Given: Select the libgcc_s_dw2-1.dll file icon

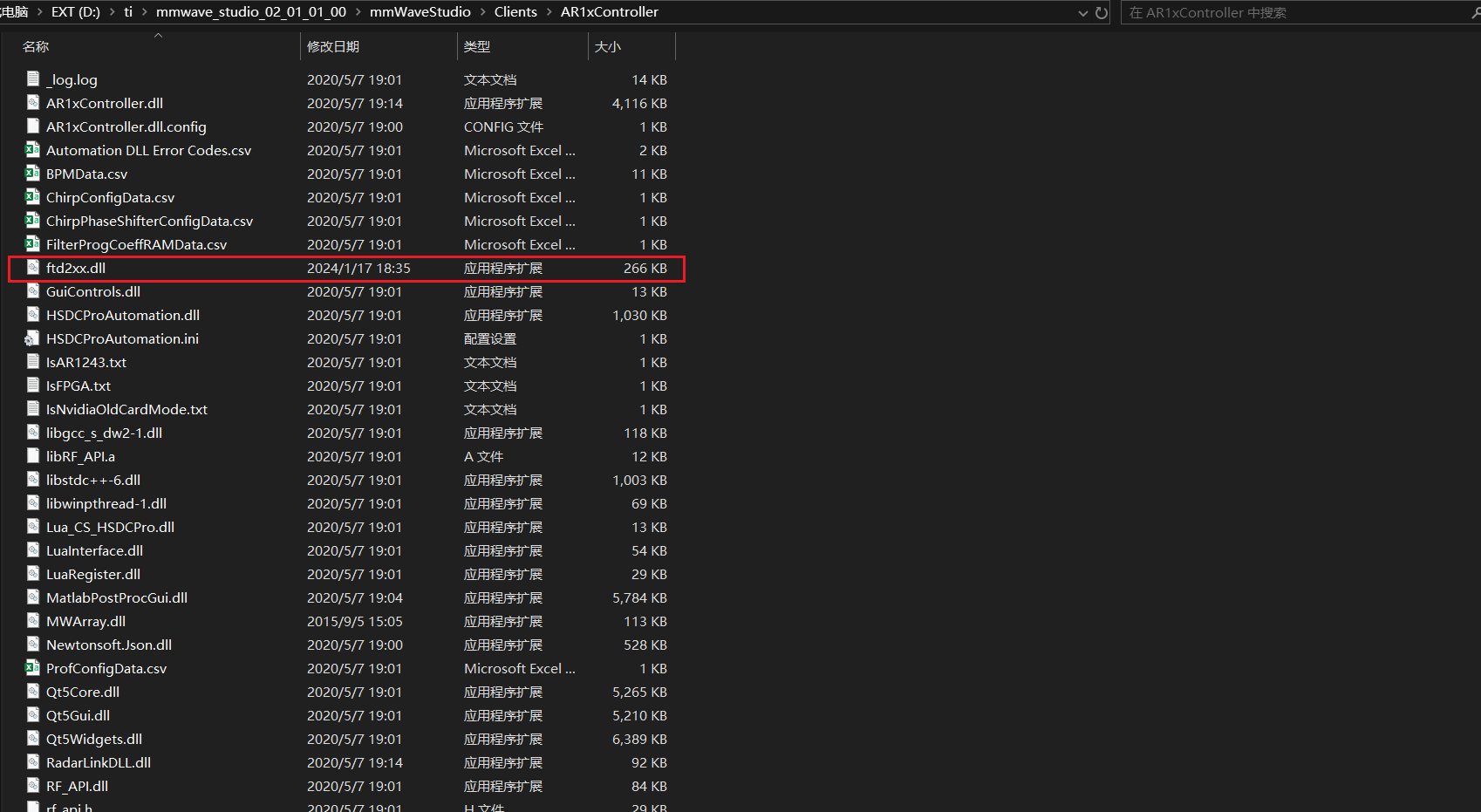Looking at the screenshot, I should 33,433.
